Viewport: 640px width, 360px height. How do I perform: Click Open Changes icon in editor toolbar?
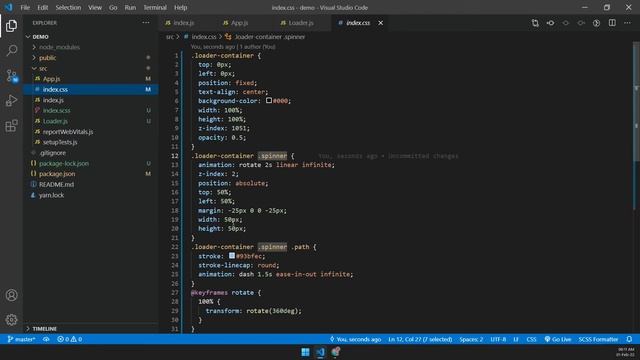click(535, 23)
